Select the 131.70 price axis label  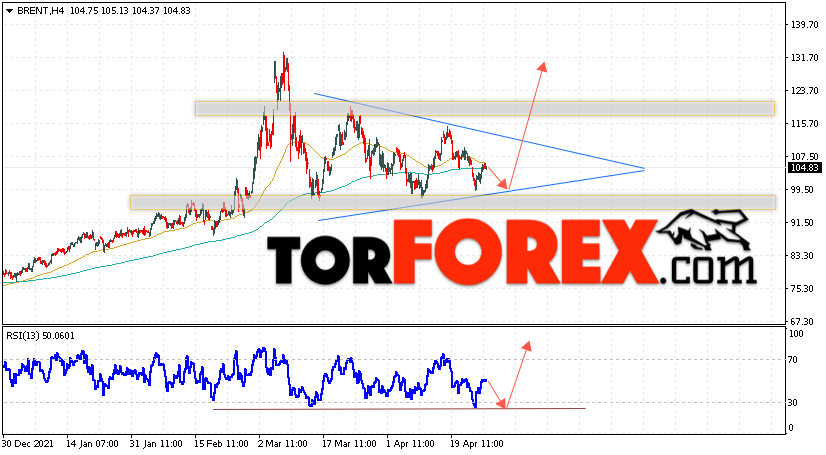(x=804, y=57)
